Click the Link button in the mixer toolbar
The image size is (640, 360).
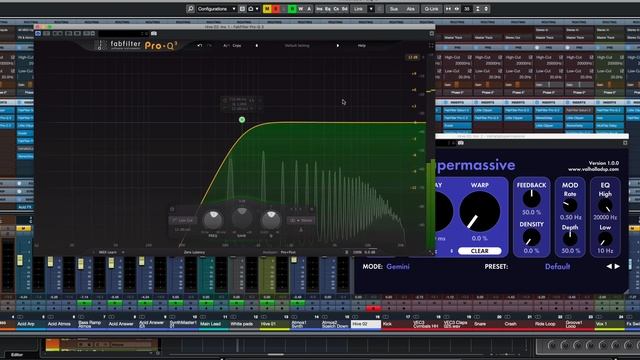(x=358, y=9)
